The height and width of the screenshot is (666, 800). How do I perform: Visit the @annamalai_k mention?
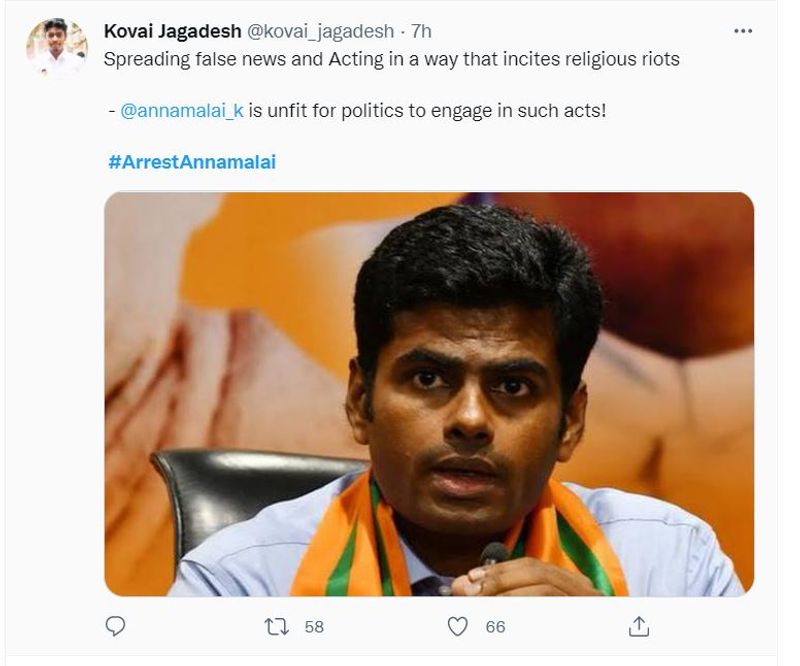tap(181, 109)
